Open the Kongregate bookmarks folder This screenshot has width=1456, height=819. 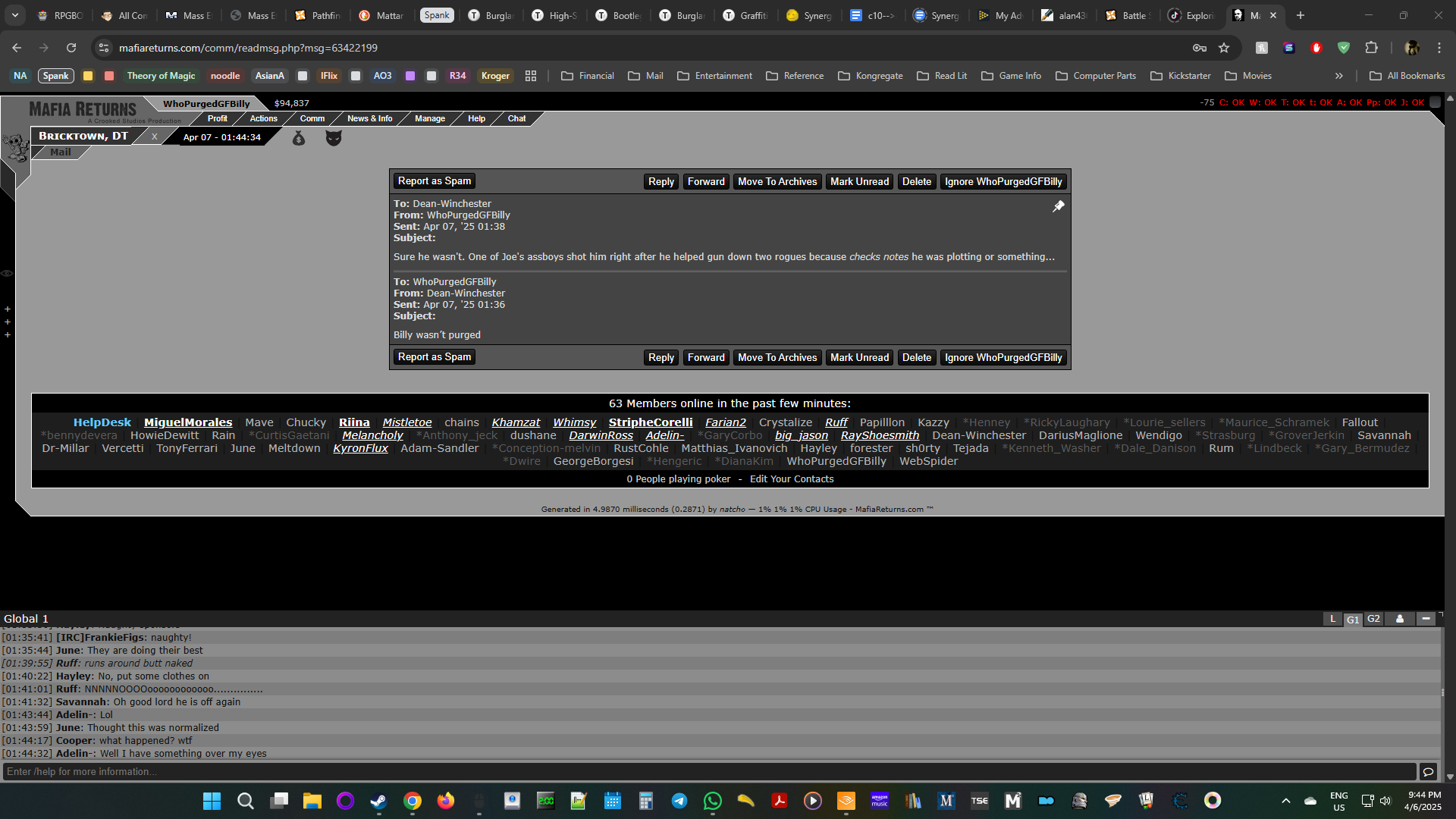coord(871,76)
